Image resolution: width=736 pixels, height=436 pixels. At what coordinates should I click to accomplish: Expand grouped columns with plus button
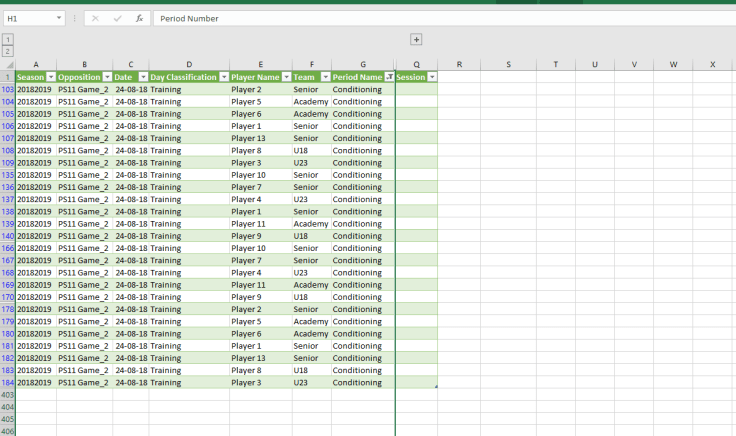pos(416,39)
